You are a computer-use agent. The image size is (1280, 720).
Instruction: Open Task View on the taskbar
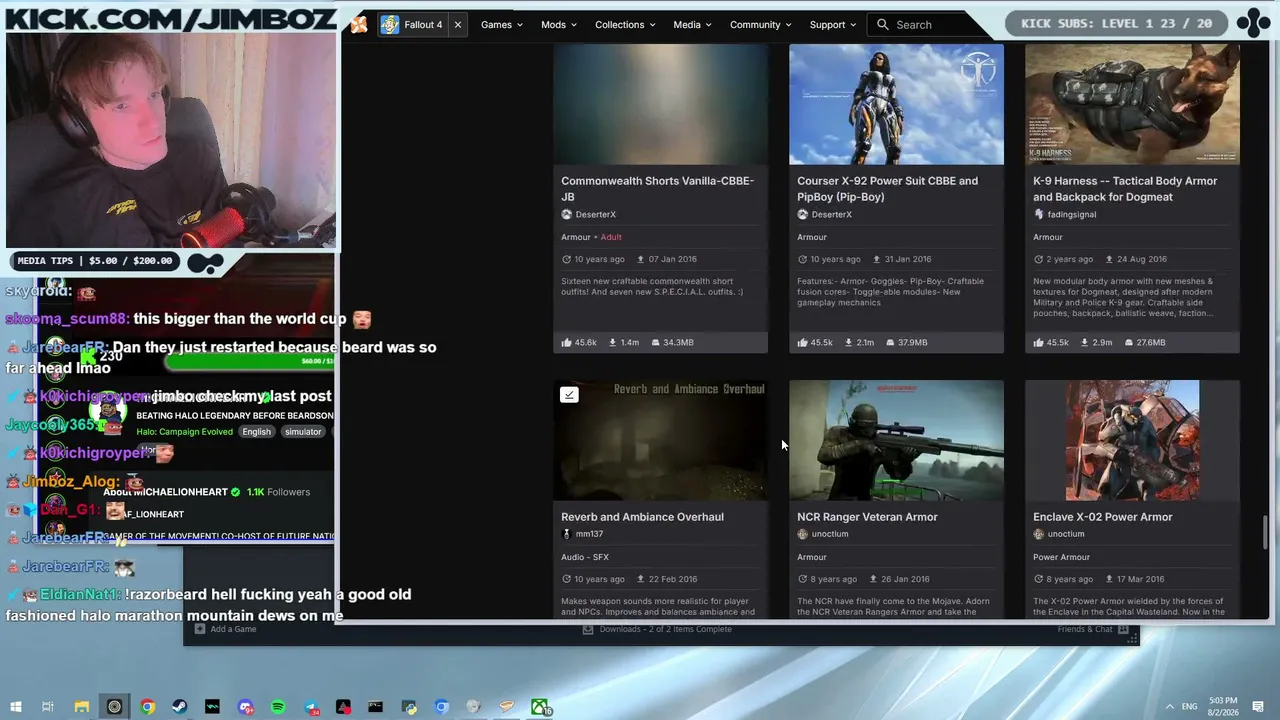[48, 707]
